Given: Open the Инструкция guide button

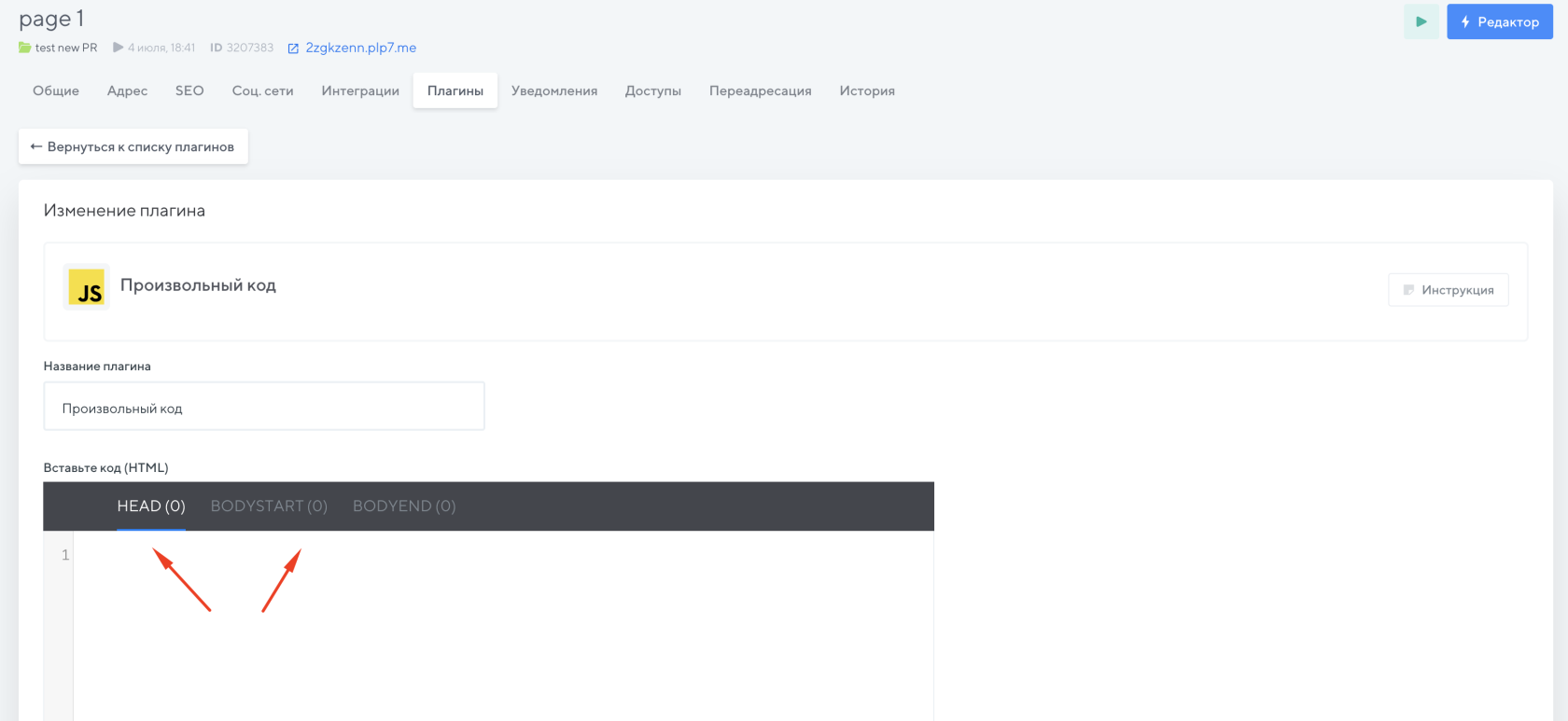Looking at the screenshot, I should coord(1448,290).
